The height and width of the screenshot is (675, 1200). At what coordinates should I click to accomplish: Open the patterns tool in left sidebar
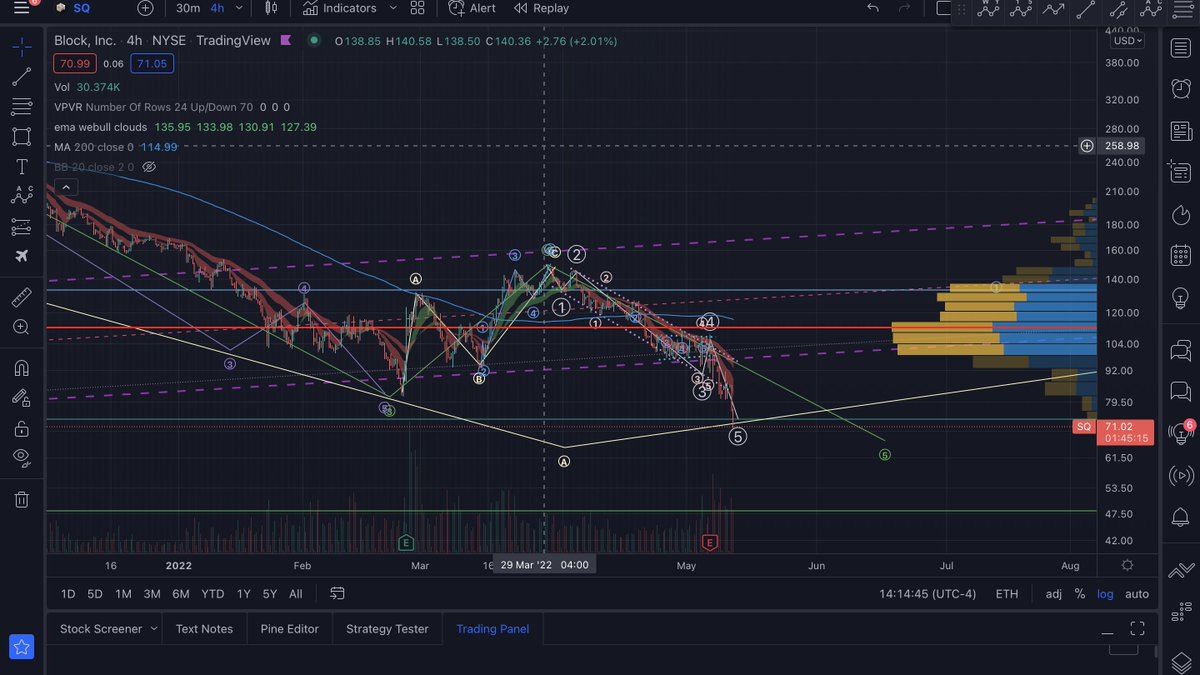[x=21, y=196]
